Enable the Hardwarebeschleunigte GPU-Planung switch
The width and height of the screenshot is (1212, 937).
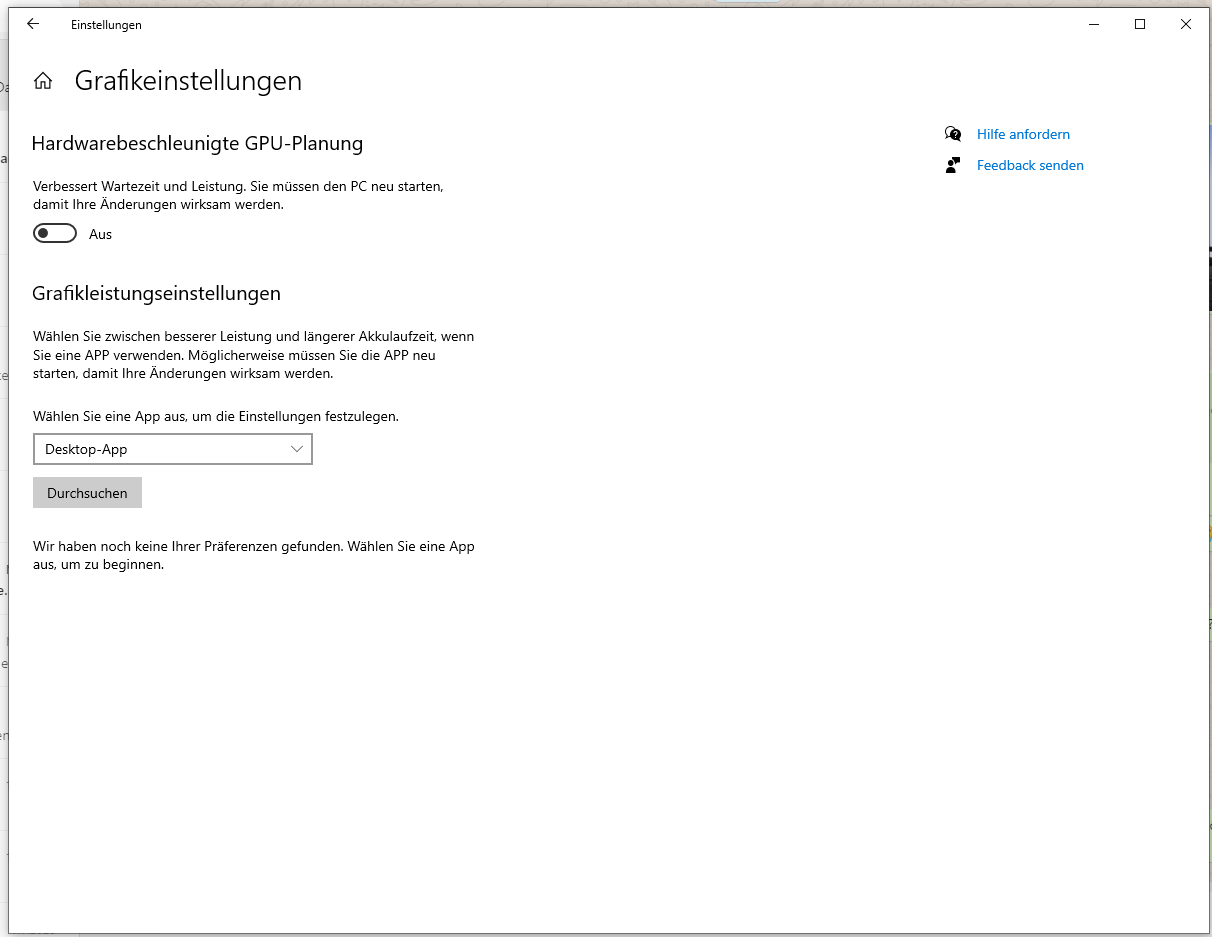point(55,234)
